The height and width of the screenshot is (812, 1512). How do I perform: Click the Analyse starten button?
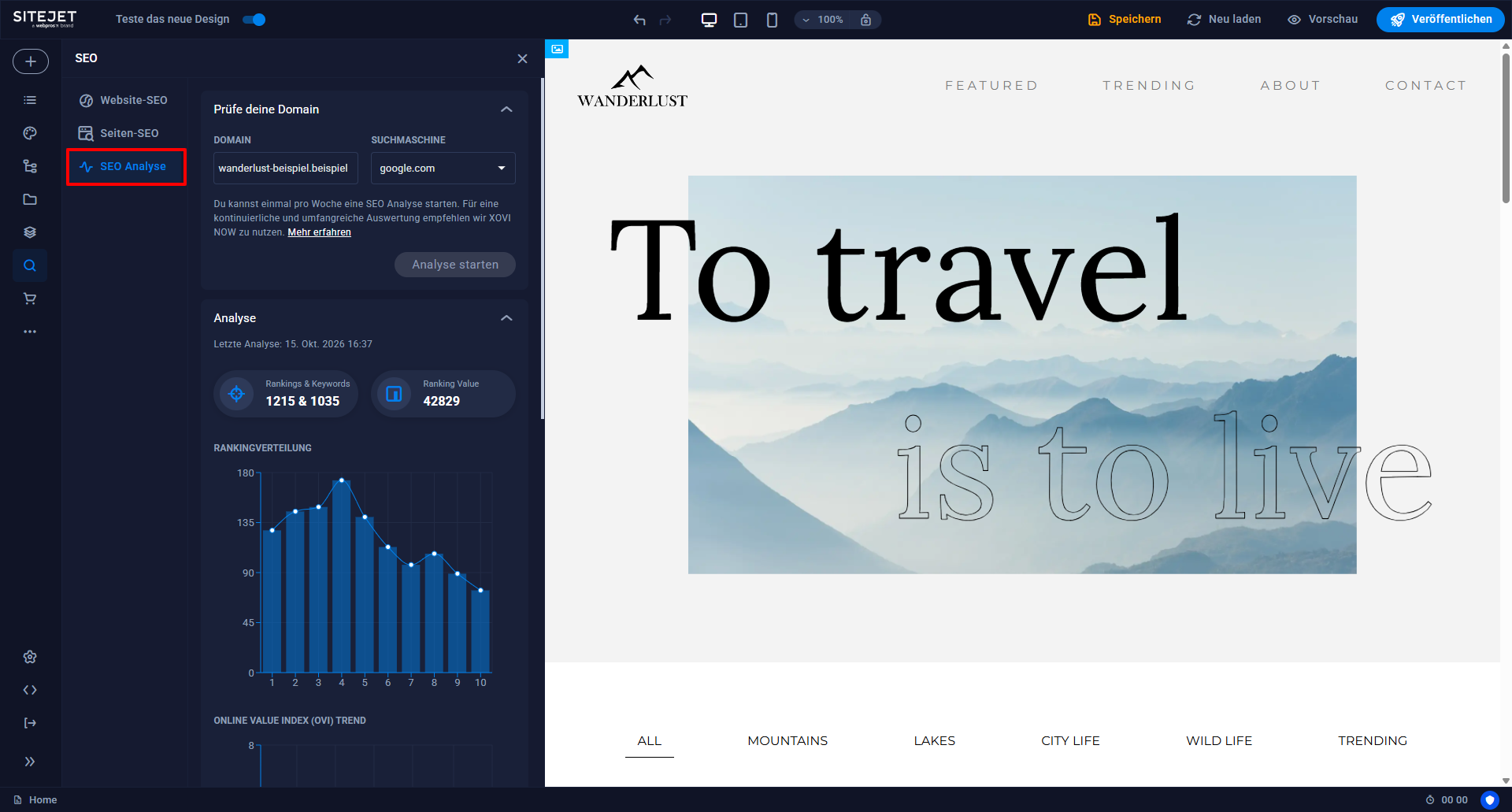tap(455, 265)
